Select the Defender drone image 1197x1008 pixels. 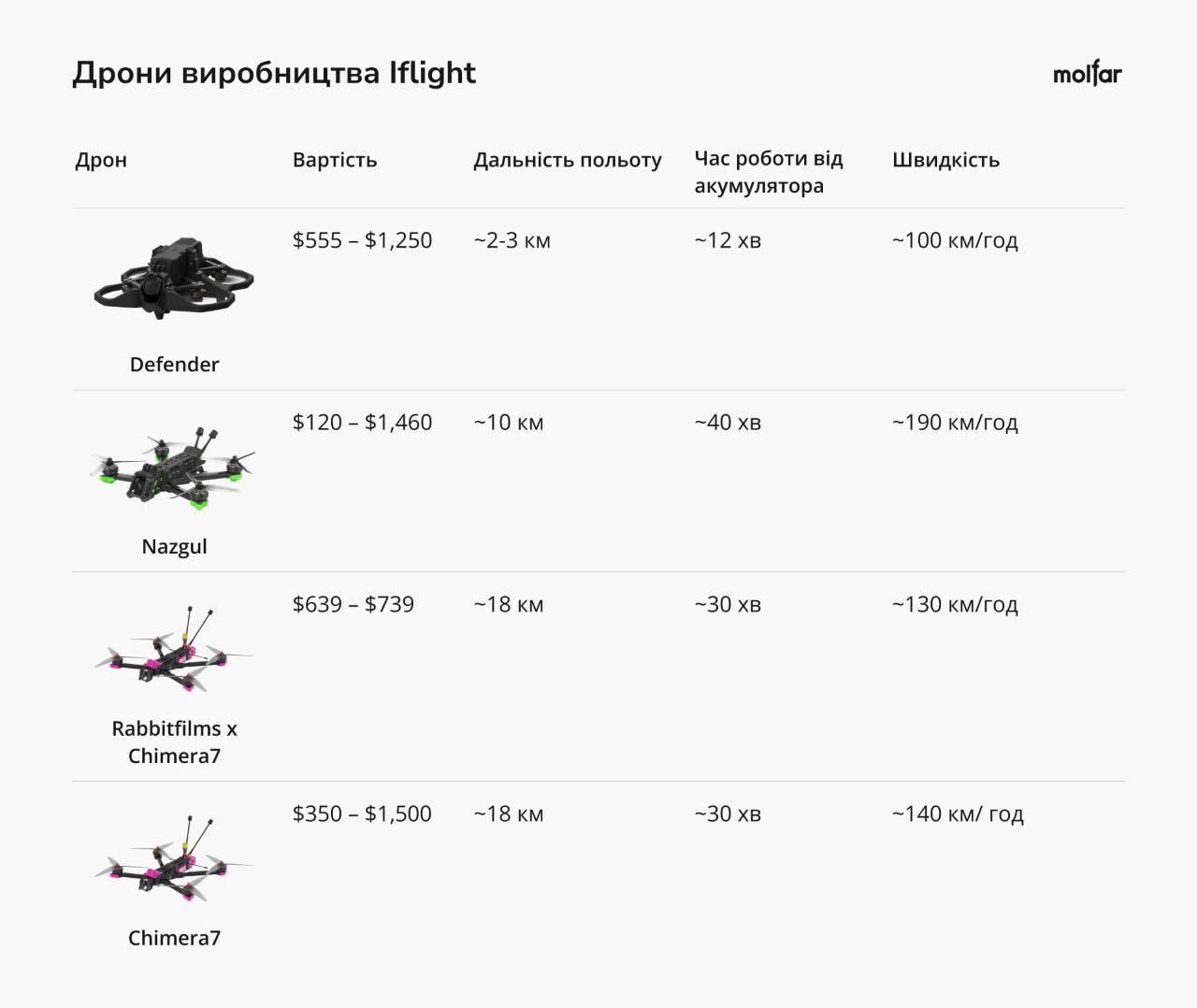pos(174,279)
